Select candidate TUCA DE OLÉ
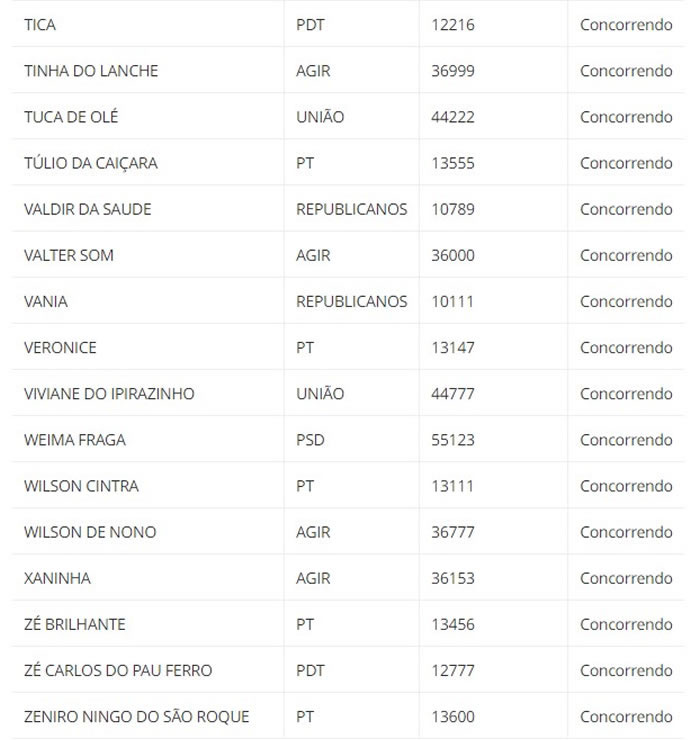 coord(71,117)
